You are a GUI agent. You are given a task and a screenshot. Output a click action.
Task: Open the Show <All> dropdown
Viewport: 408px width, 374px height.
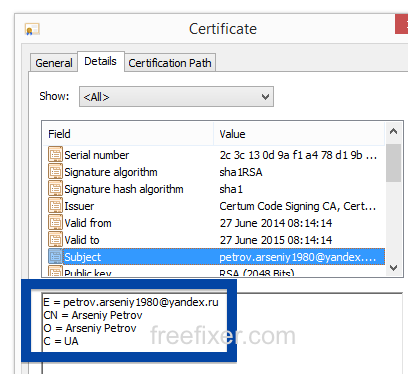pos(176,97)
